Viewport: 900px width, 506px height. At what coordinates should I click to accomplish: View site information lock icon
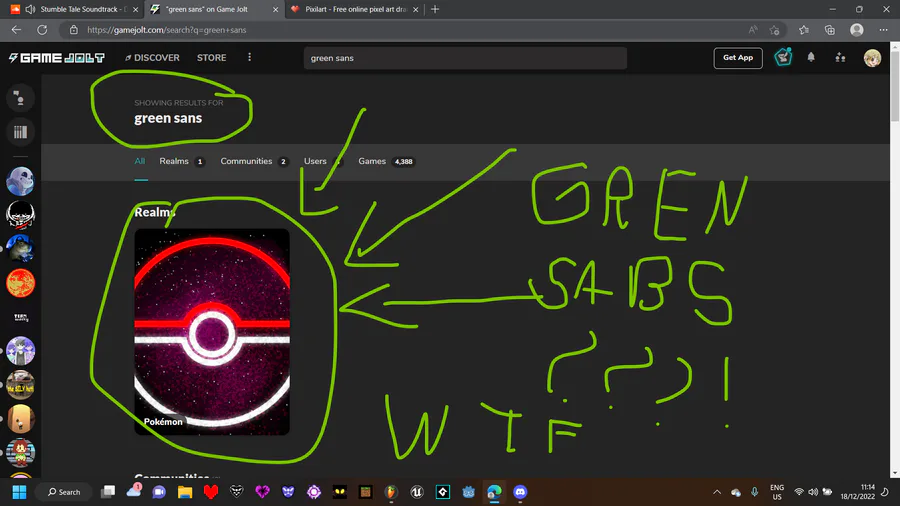click(x=73, y=30)
